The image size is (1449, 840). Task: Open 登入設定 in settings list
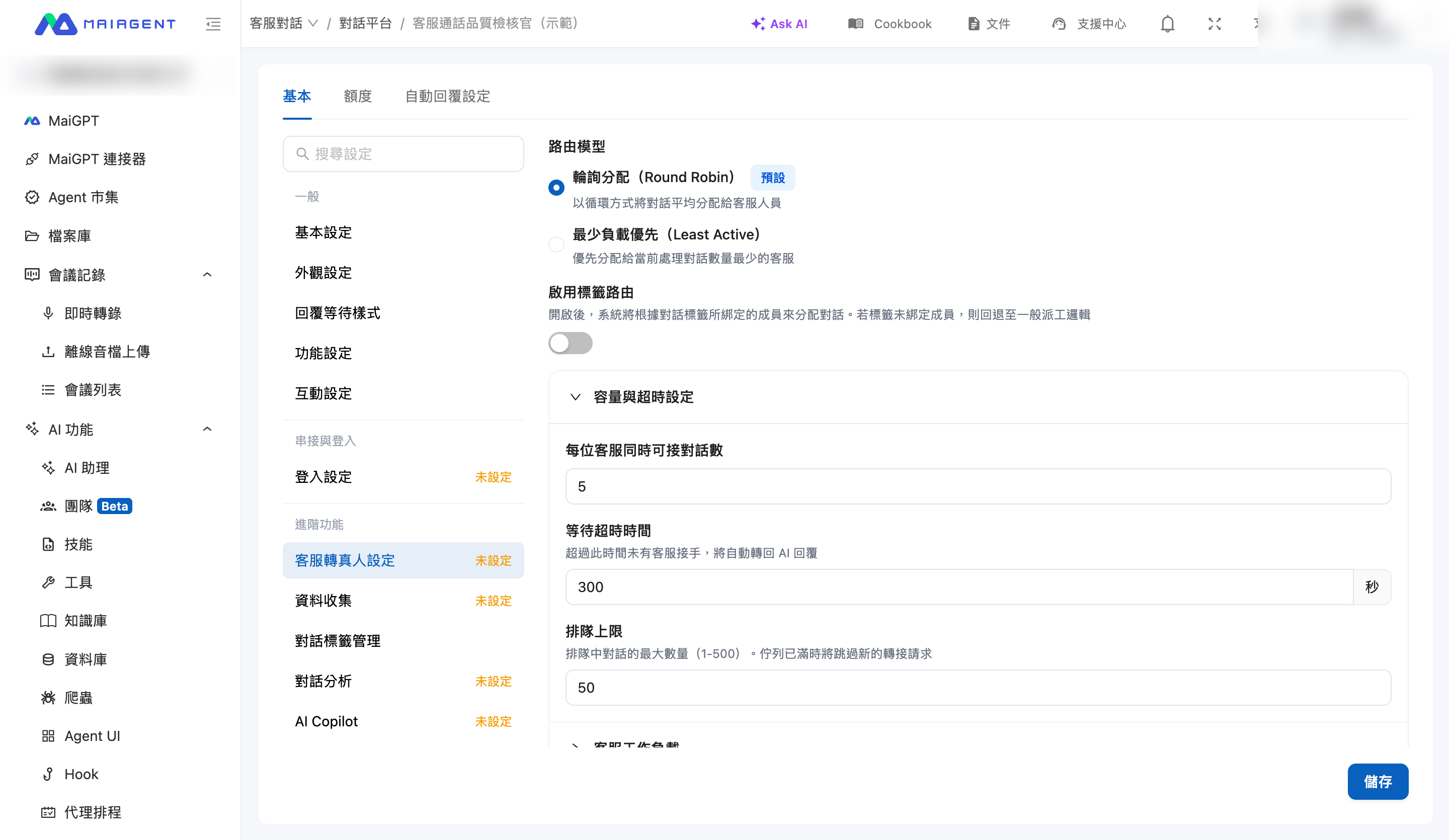point(403,477)
